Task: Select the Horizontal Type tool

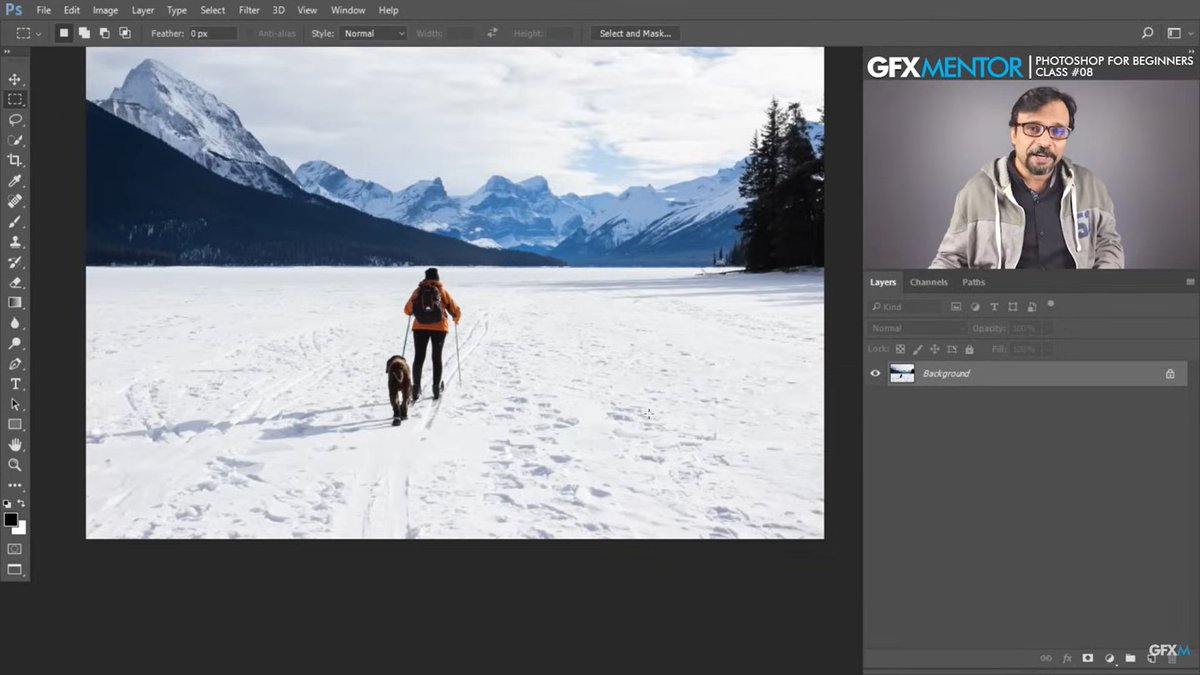Action: (x=15, y=384)
